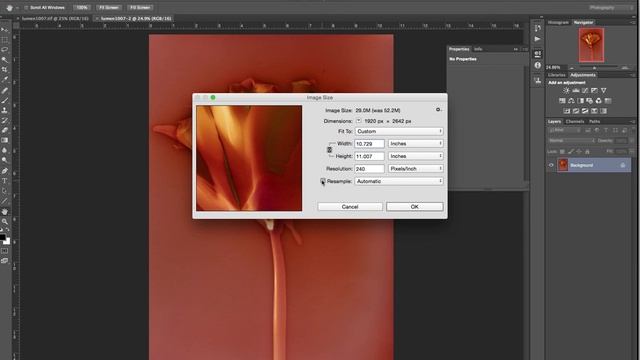This screenshot has height=360, width=640.
Task: Add a Levels adjustment
Action: (576, 91)
